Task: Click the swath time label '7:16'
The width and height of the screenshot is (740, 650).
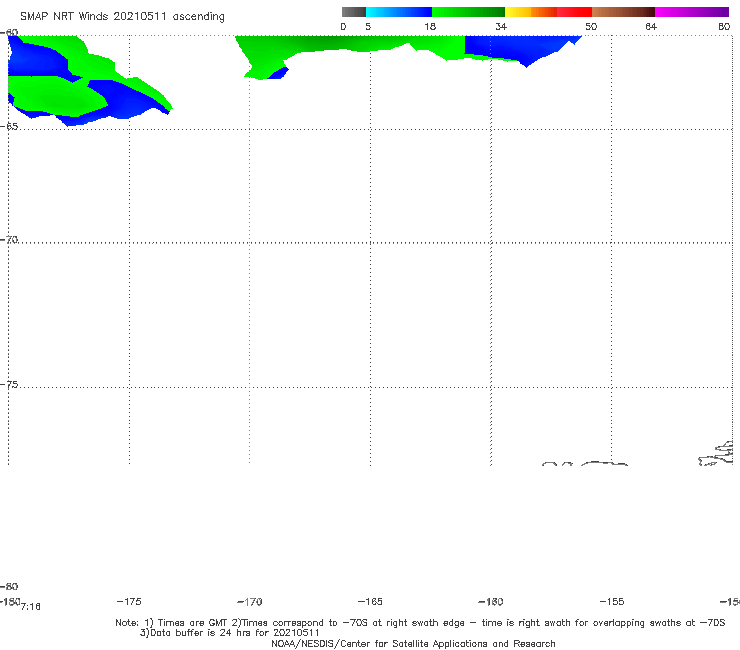Action: coord(31,607)
